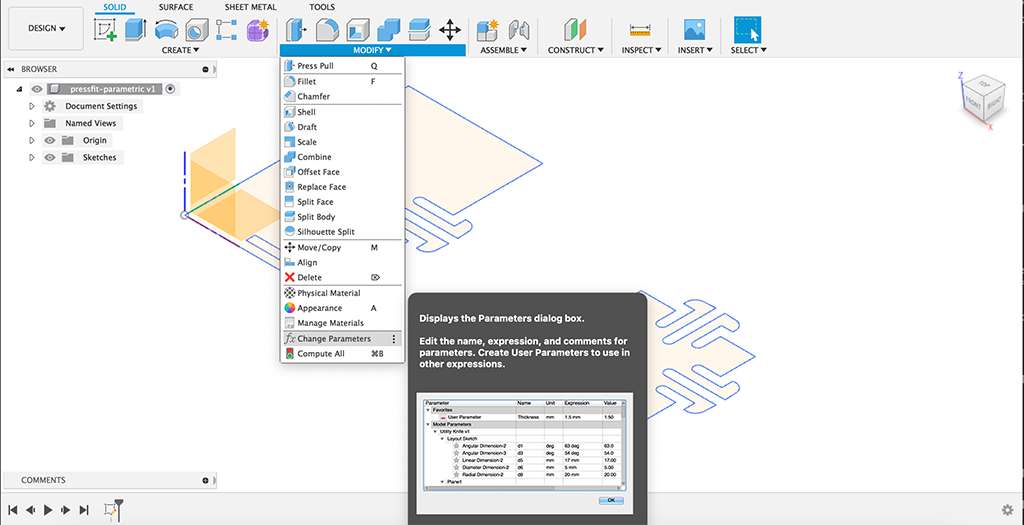Click Change Parameters three-dot options
This screenshot has width=1024, height=525.
pyautogui.click(x=393, y=339)
